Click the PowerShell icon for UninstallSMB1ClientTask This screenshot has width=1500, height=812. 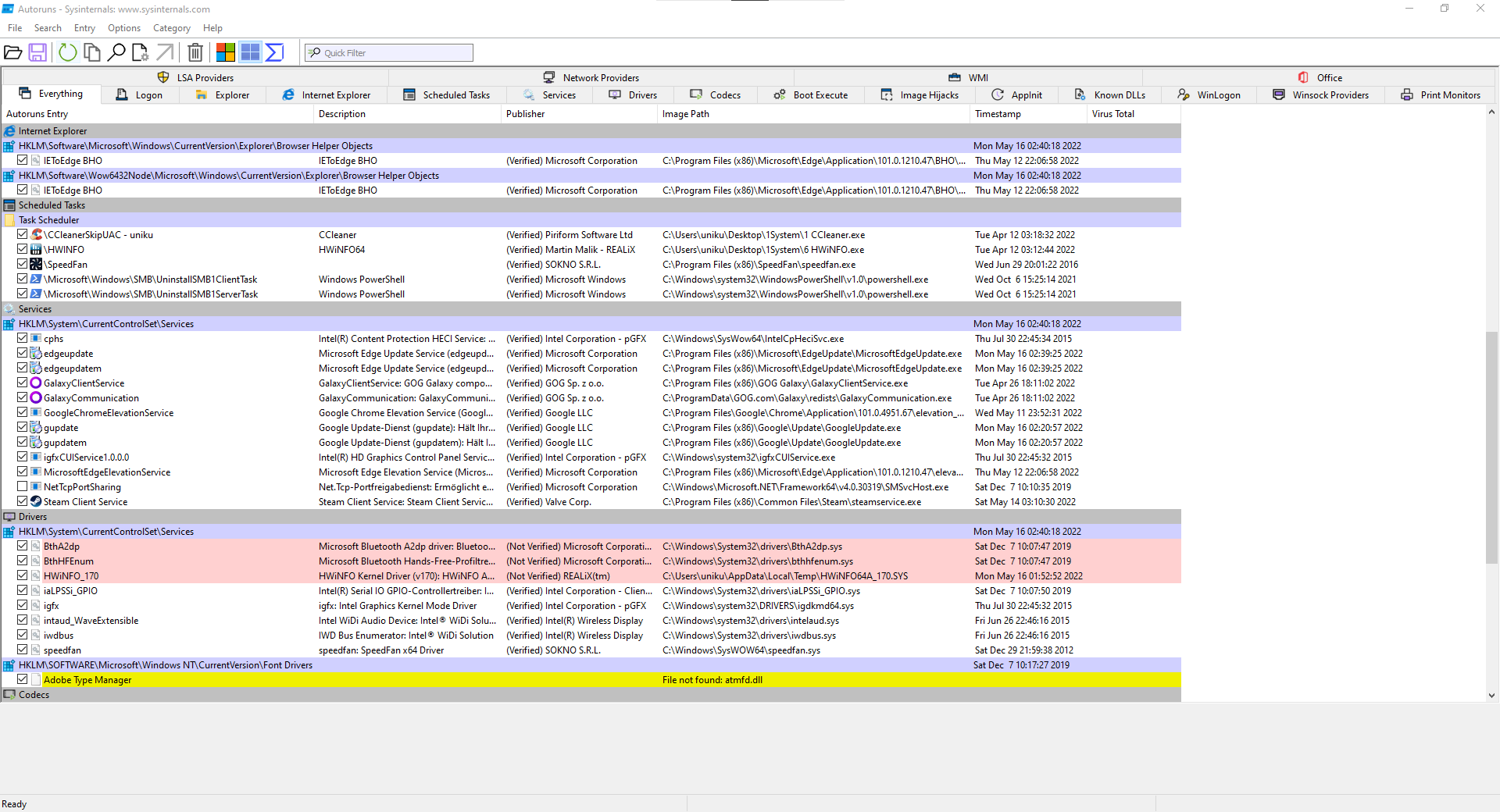[36, 279]
